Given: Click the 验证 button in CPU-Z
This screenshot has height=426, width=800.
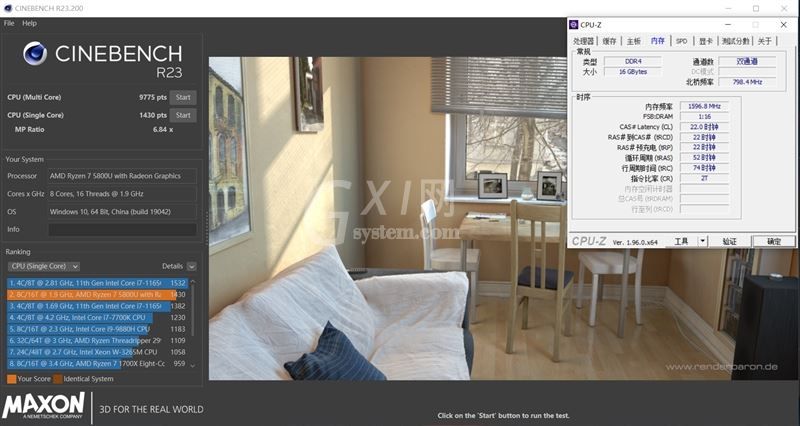Looking at the screenshot, I should pyautogui.click(x=730, y=241).
